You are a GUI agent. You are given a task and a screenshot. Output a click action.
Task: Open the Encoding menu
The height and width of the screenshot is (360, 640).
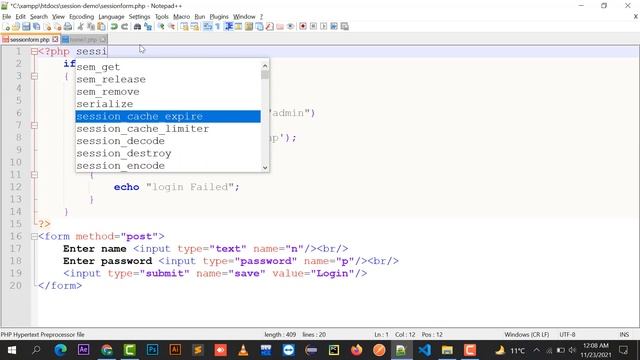[x=81, y=17]
